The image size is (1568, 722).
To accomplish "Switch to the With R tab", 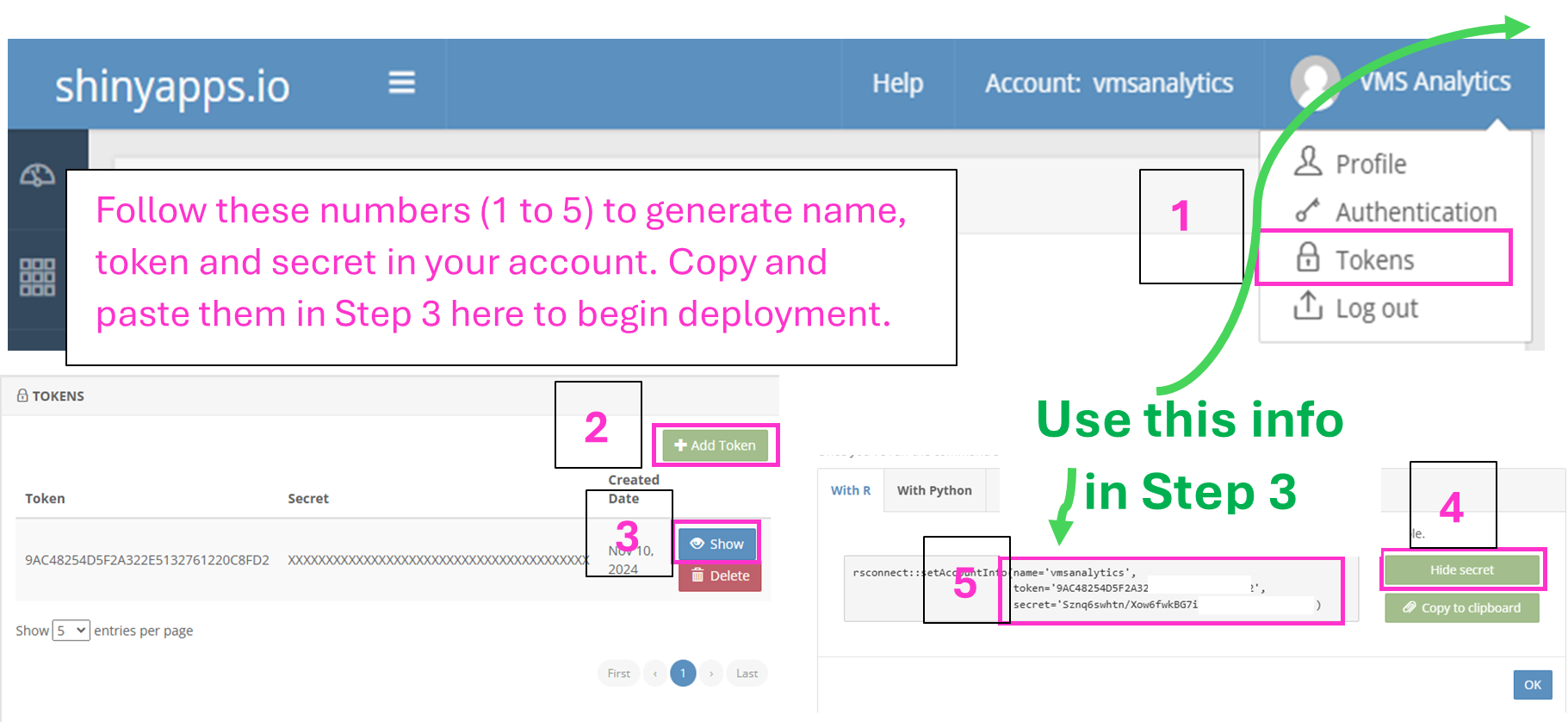I will pos(850,490).
